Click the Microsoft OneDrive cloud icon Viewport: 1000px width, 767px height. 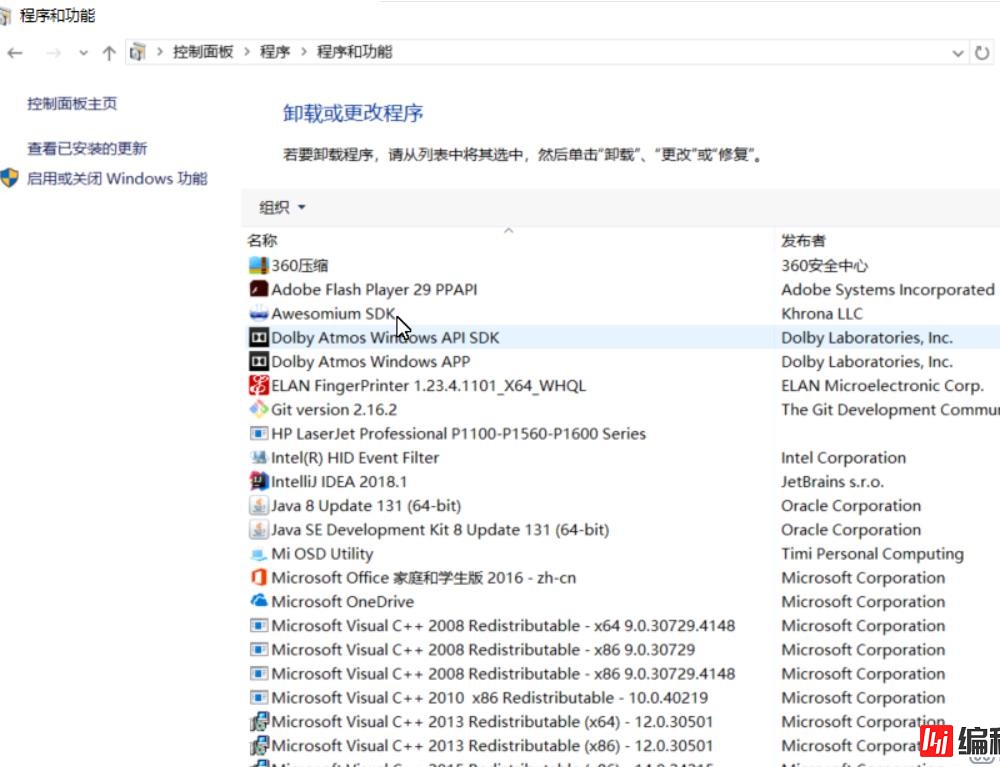click(x=259, y=601)
